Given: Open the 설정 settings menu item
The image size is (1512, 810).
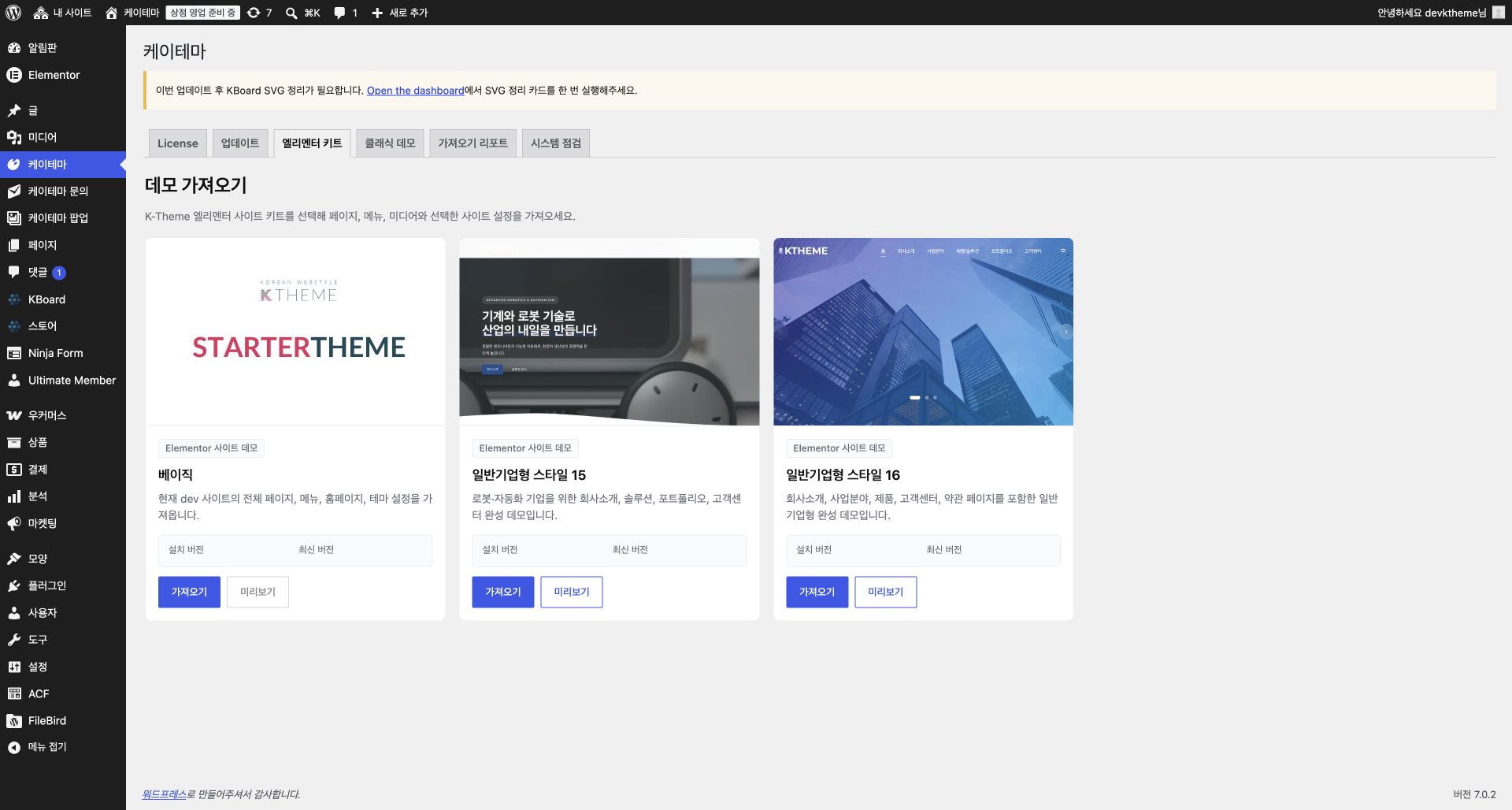Looking at the screenshot, I should [x=63, y=667].
